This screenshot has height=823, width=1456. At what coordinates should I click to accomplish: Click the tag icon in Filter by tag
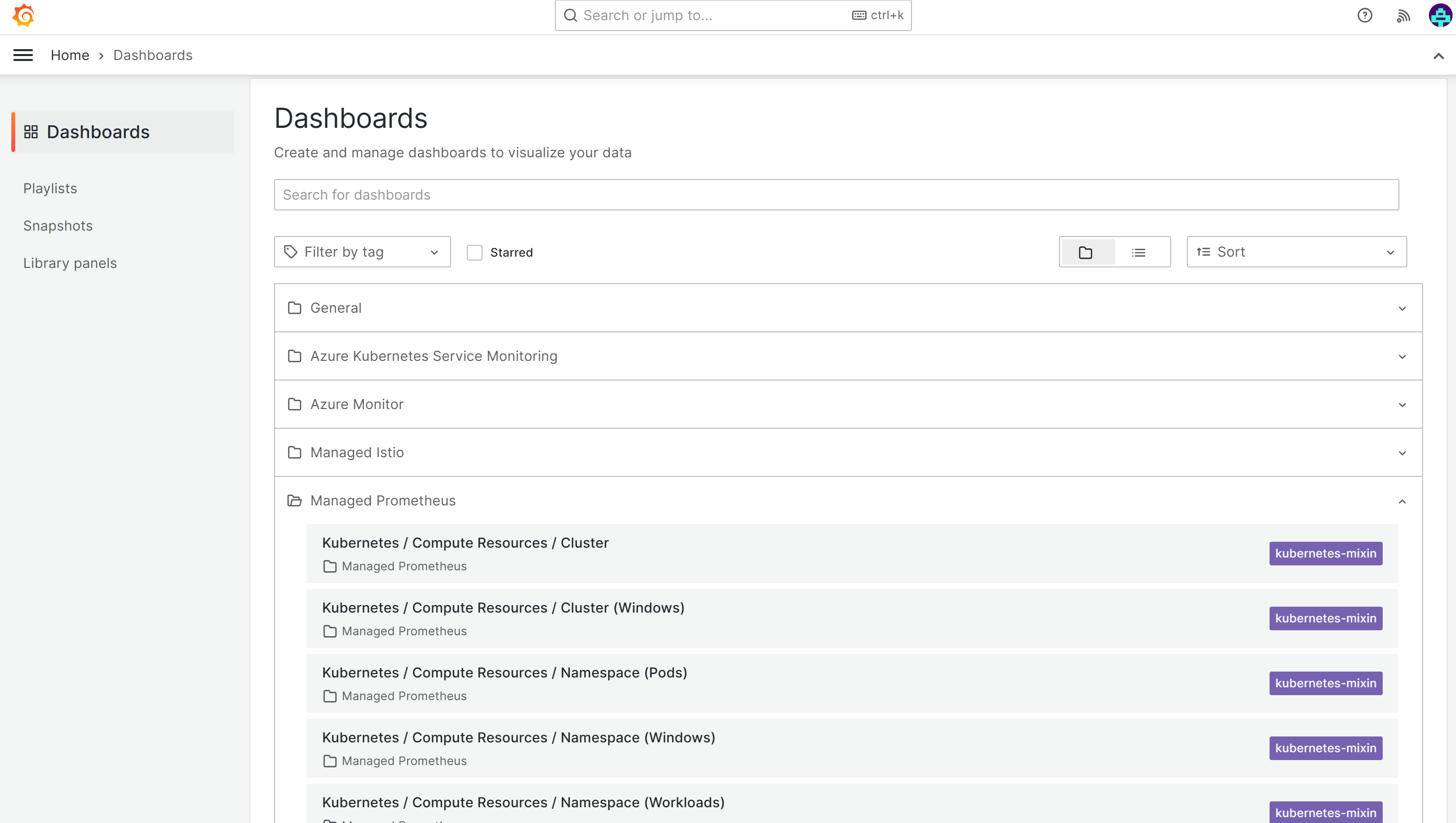pos(291,252)
